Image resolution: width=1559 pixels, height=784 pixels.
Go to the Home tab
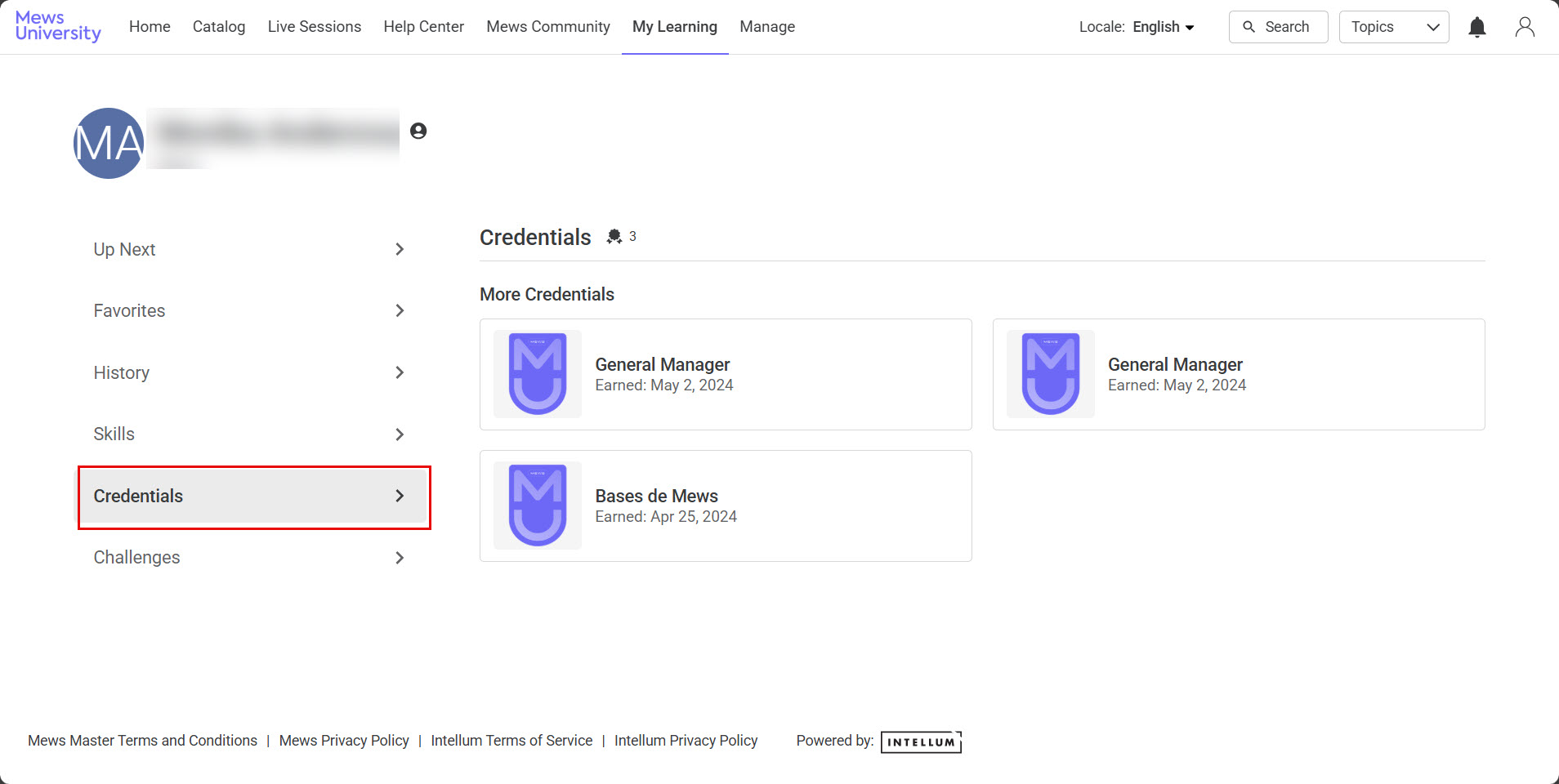point(150,27)
